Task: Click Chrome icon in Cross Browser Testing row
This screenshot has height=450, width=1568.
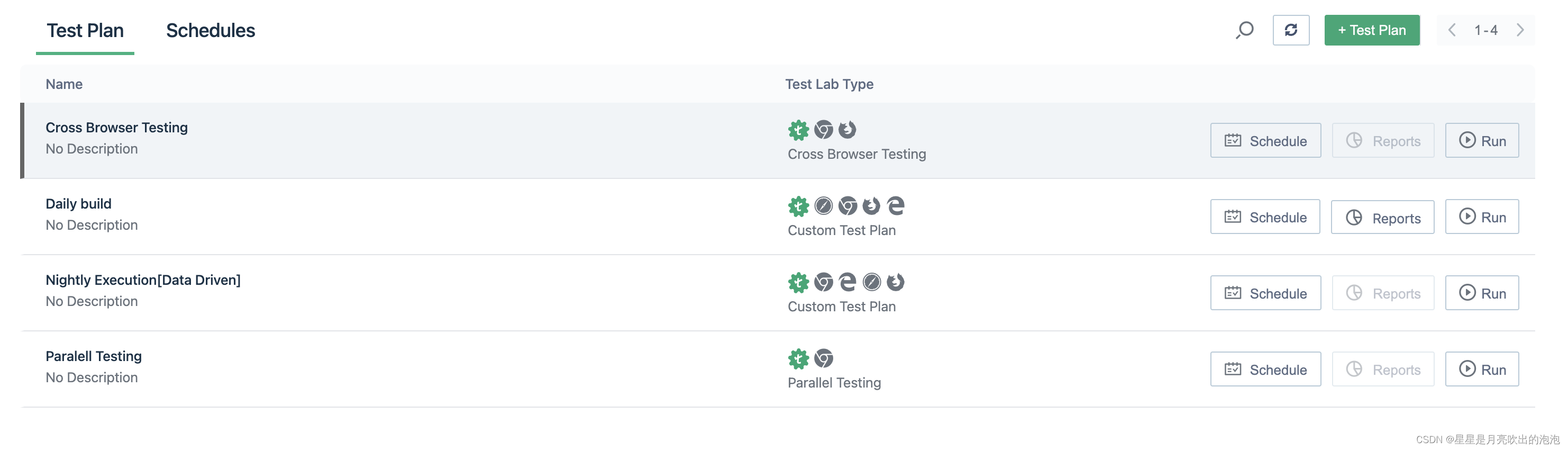Action: click(823, 130)
